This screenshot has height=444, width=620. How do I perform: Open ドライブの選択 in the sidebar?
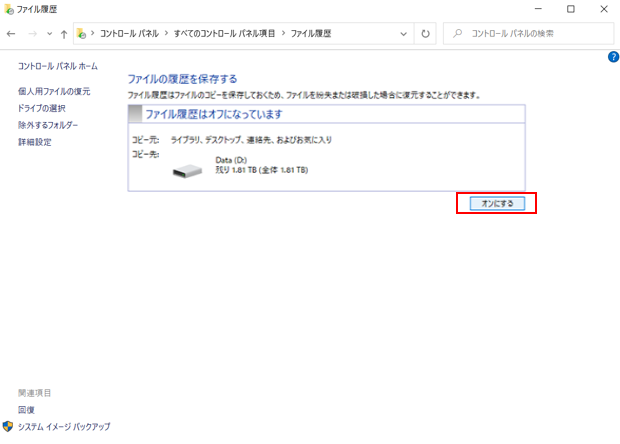tap(42, 108)
